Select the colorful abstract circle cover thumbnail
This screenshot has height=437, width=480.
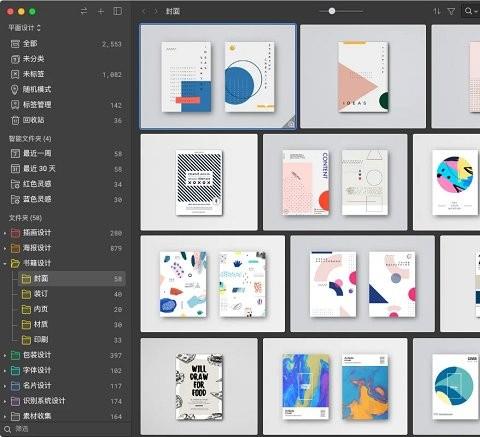coord(447,182)
